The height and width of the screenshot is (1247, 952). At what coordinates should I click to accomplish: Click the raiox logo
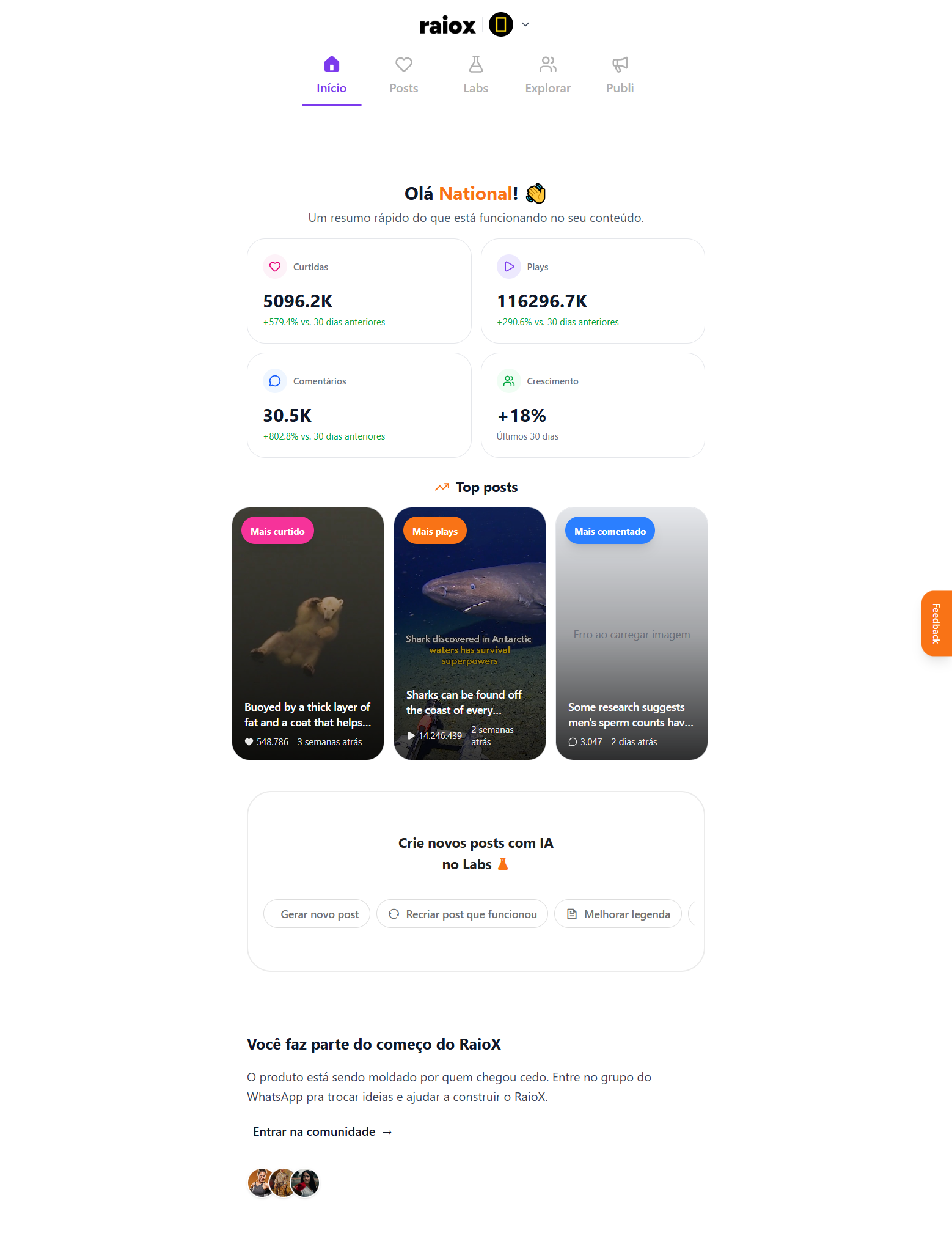click(x=447, y=26)
